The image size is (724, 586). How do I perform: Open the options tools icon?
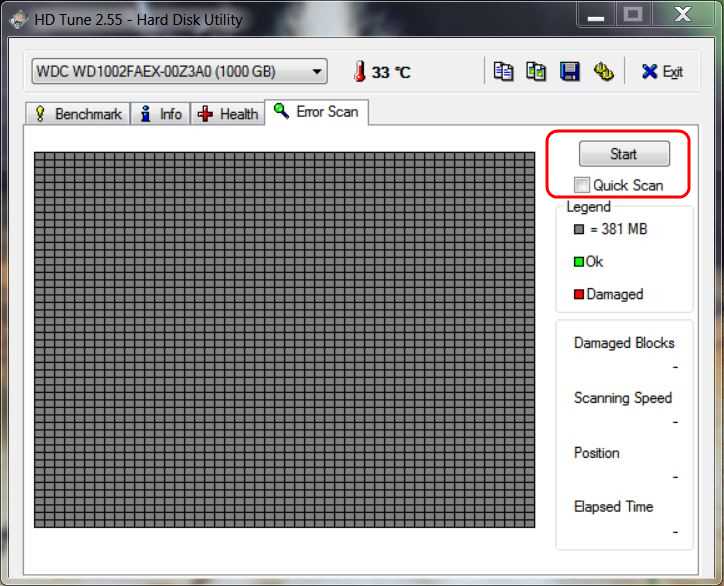click(603, 72)
